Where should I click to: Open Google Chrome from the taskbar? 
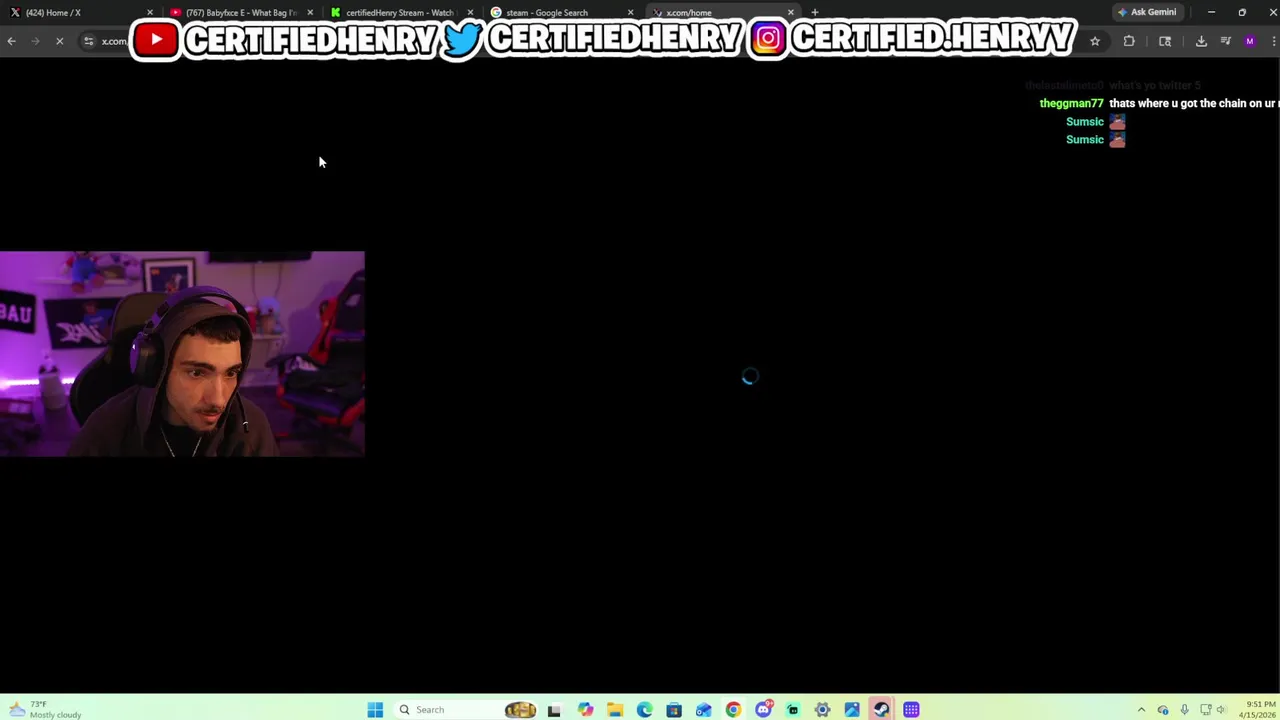(733, 710)
